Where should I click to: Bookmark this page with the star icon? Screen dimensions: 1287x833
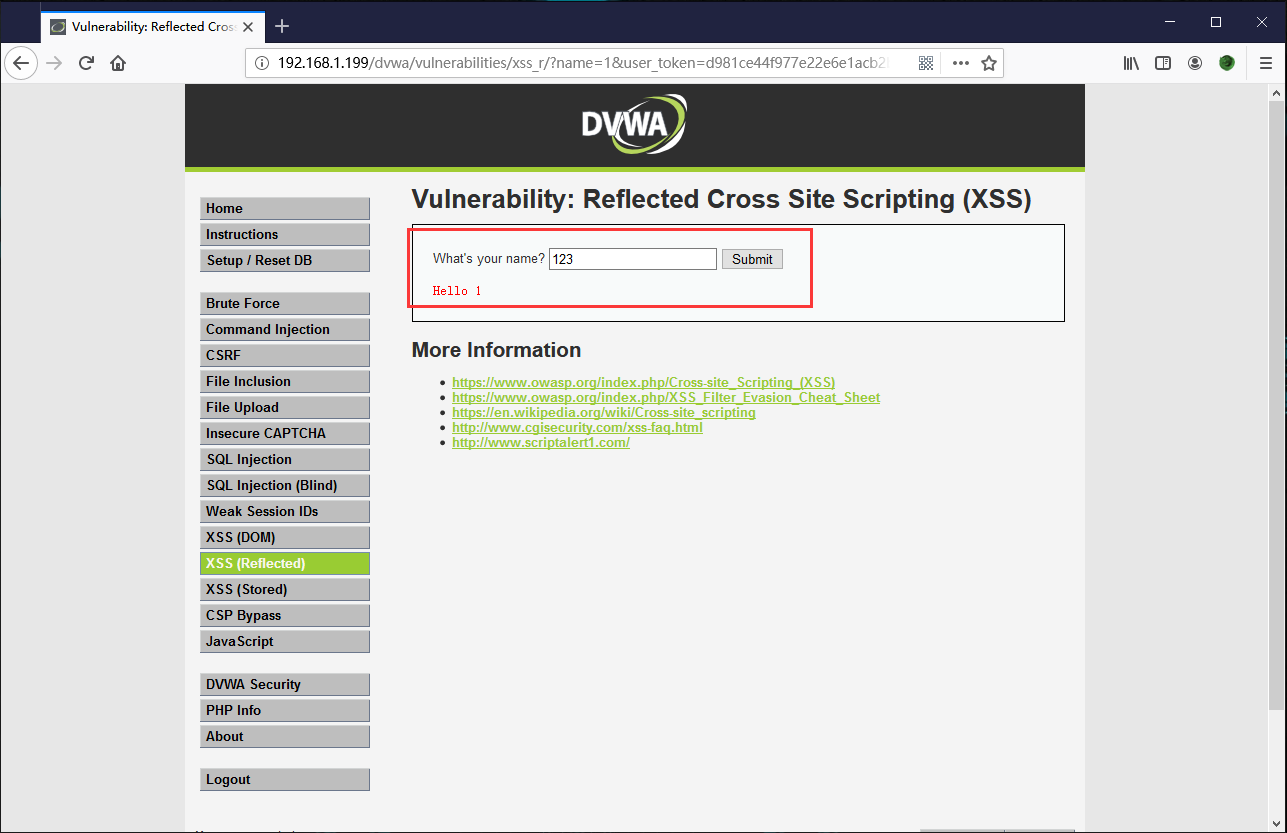click(989, 62)
